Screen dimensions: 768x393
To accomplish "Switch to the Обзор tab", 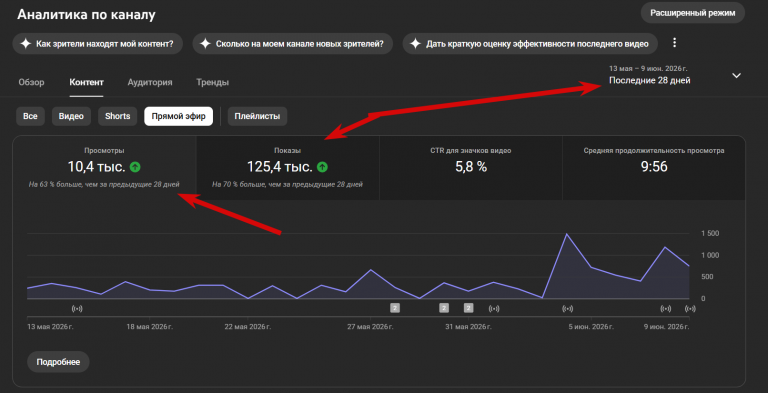I will 31,82.
